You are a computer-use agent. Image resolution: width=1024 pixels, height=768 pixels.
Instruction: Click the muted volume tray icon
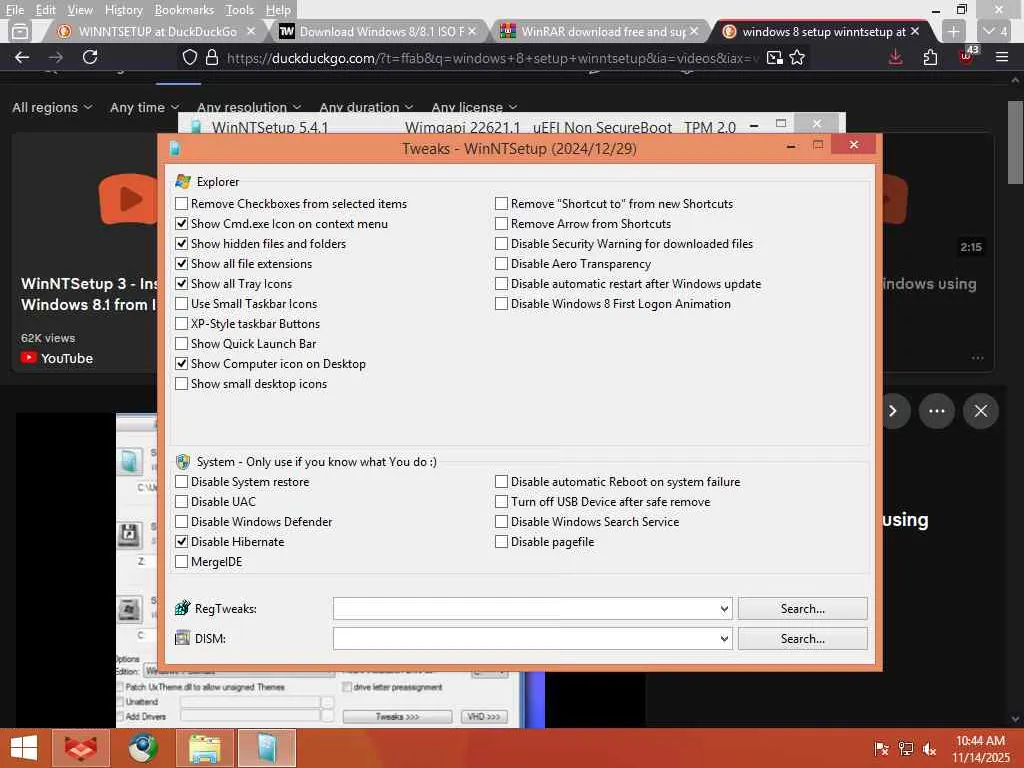[x=929, y=749]
